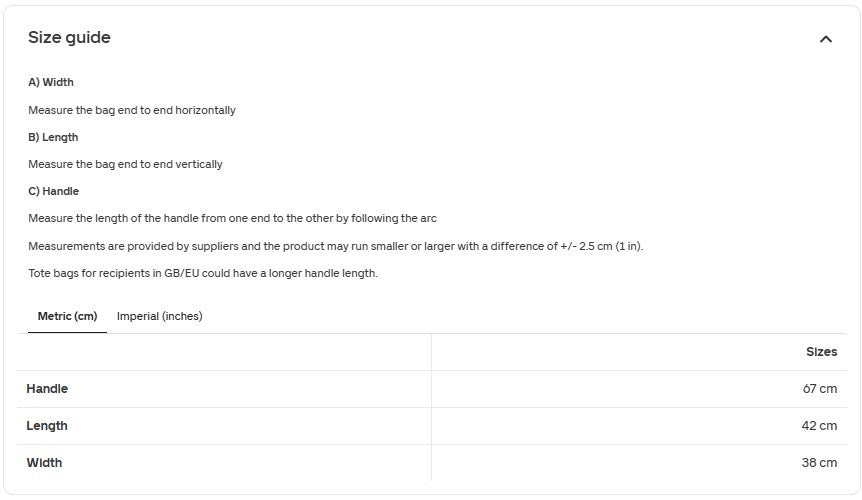Click the Length row label
862x500 pixels.
(x=47, y=426)
